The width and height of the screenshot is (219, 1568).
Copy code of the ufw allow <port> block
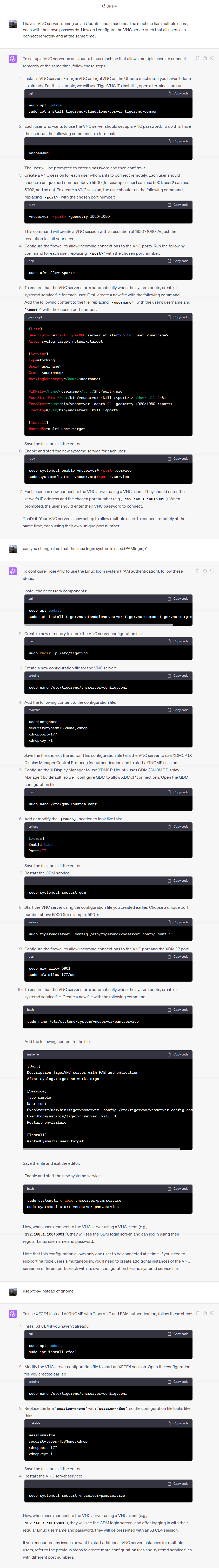click(x=178, y=261)
